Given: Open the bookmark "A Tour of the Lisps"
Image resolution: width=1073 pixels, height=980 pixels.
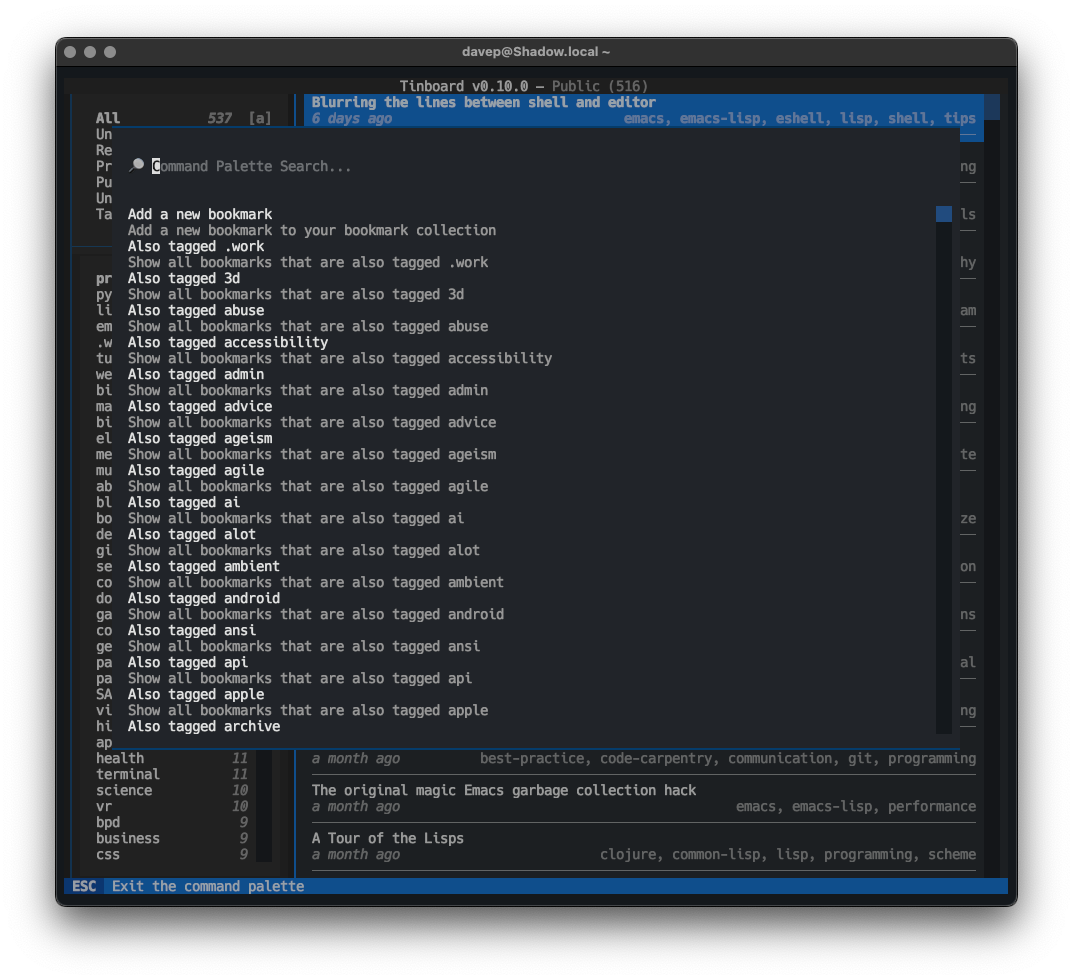Looking at the screenshot, I should [x=388, y=838].
